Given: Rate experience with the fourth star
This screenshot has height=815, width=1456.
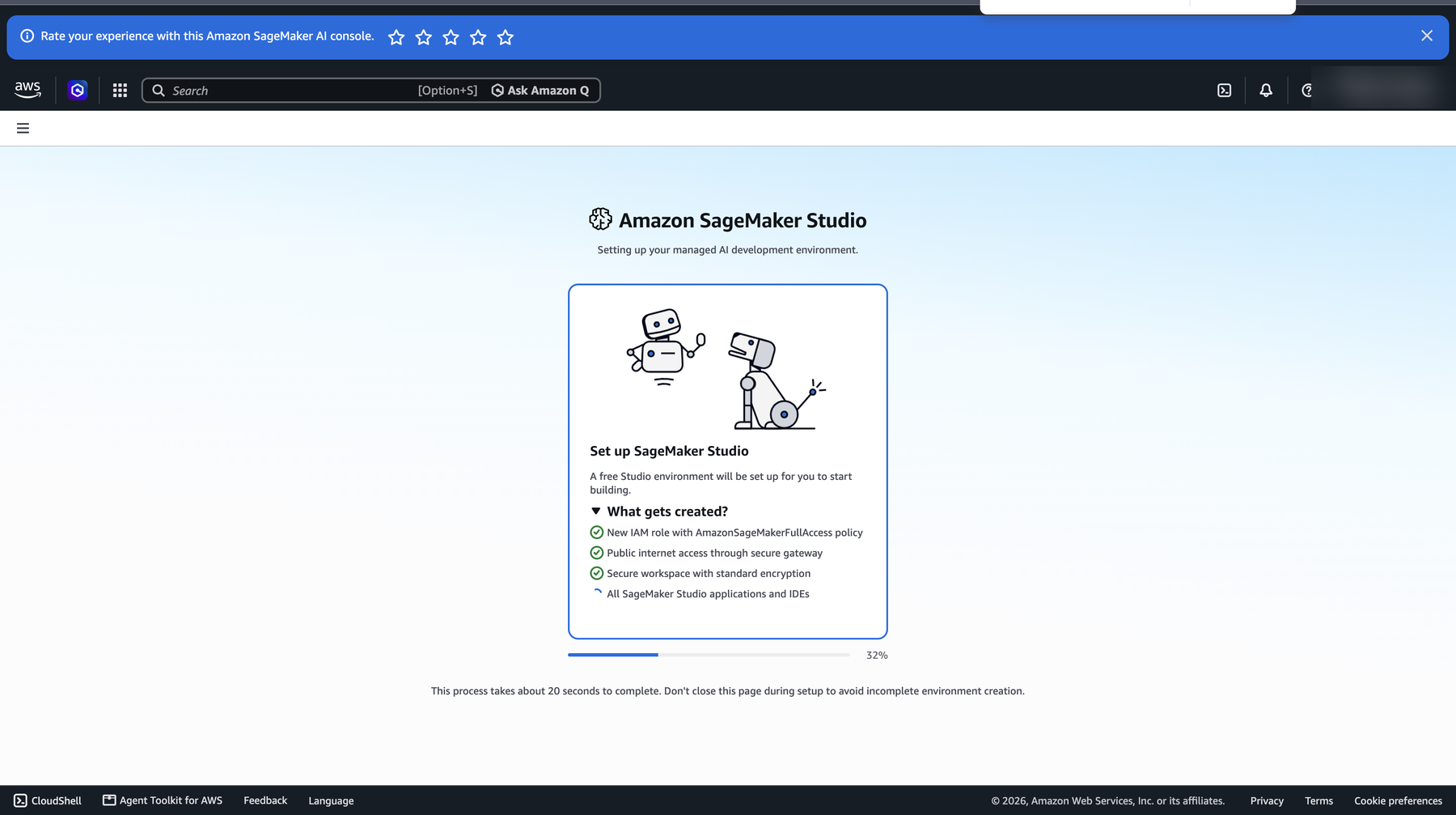Looking at the screenshot, I should click(478, 36).
